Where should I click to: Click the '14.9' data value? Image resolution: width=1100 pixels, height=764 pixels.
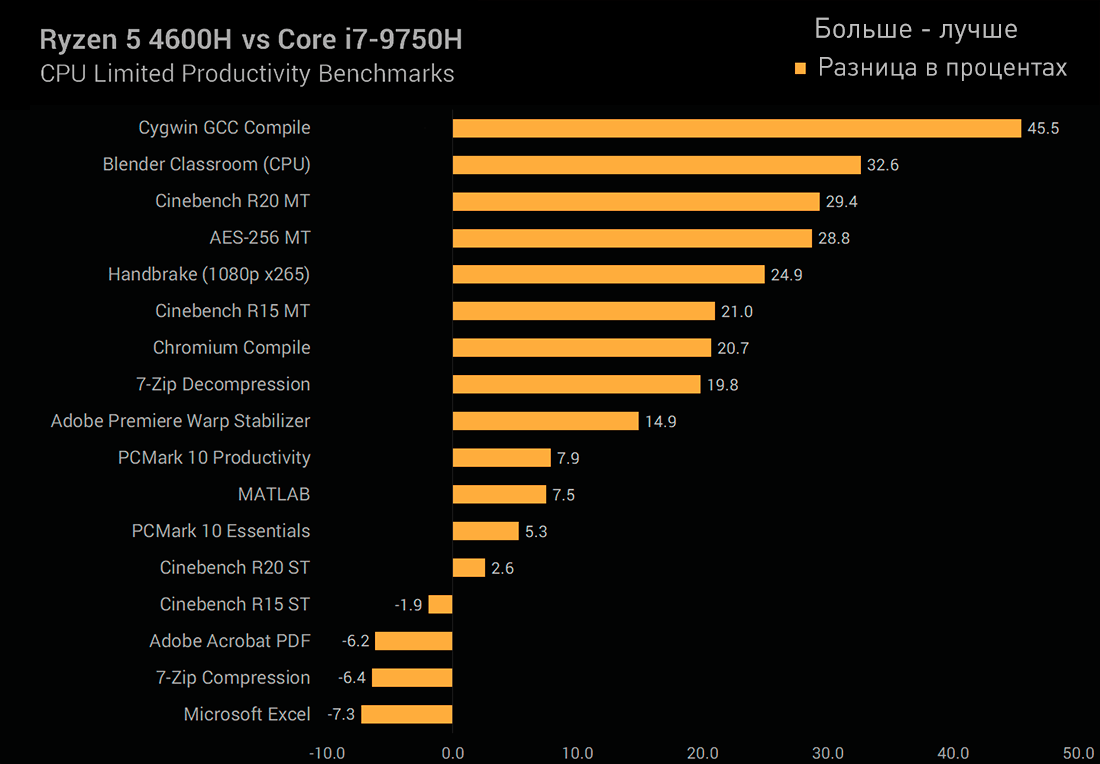click(x=661, y=422)
